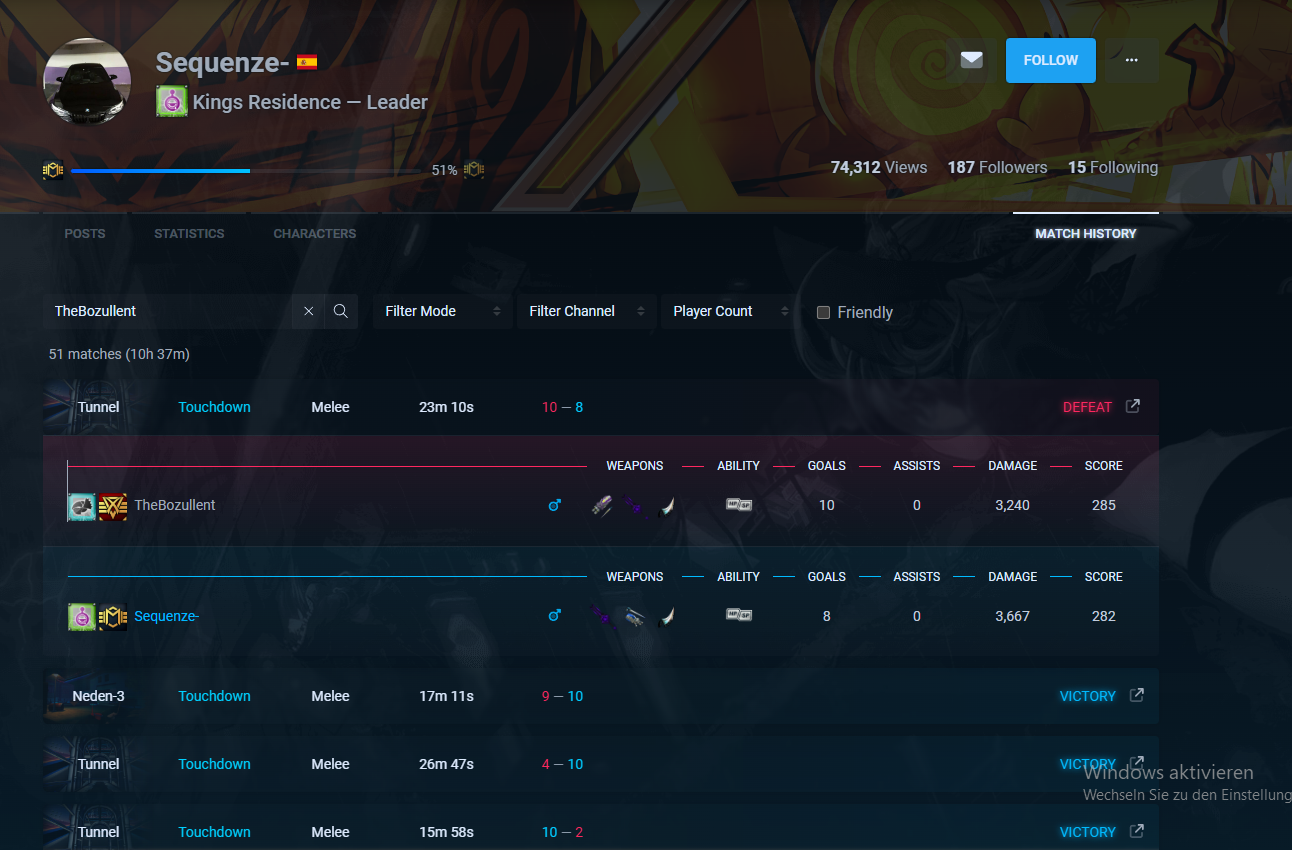Expand the Filter Channel dropdown
Viewport: 1292px width, 850px height.
point(585,311)
